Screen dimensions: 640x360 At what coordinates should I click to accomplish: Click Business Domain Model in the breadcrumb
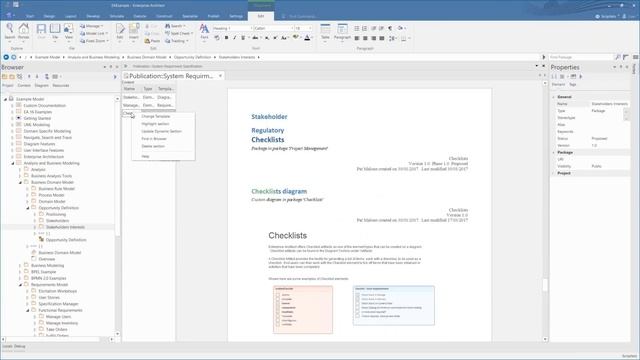point(147,57)
